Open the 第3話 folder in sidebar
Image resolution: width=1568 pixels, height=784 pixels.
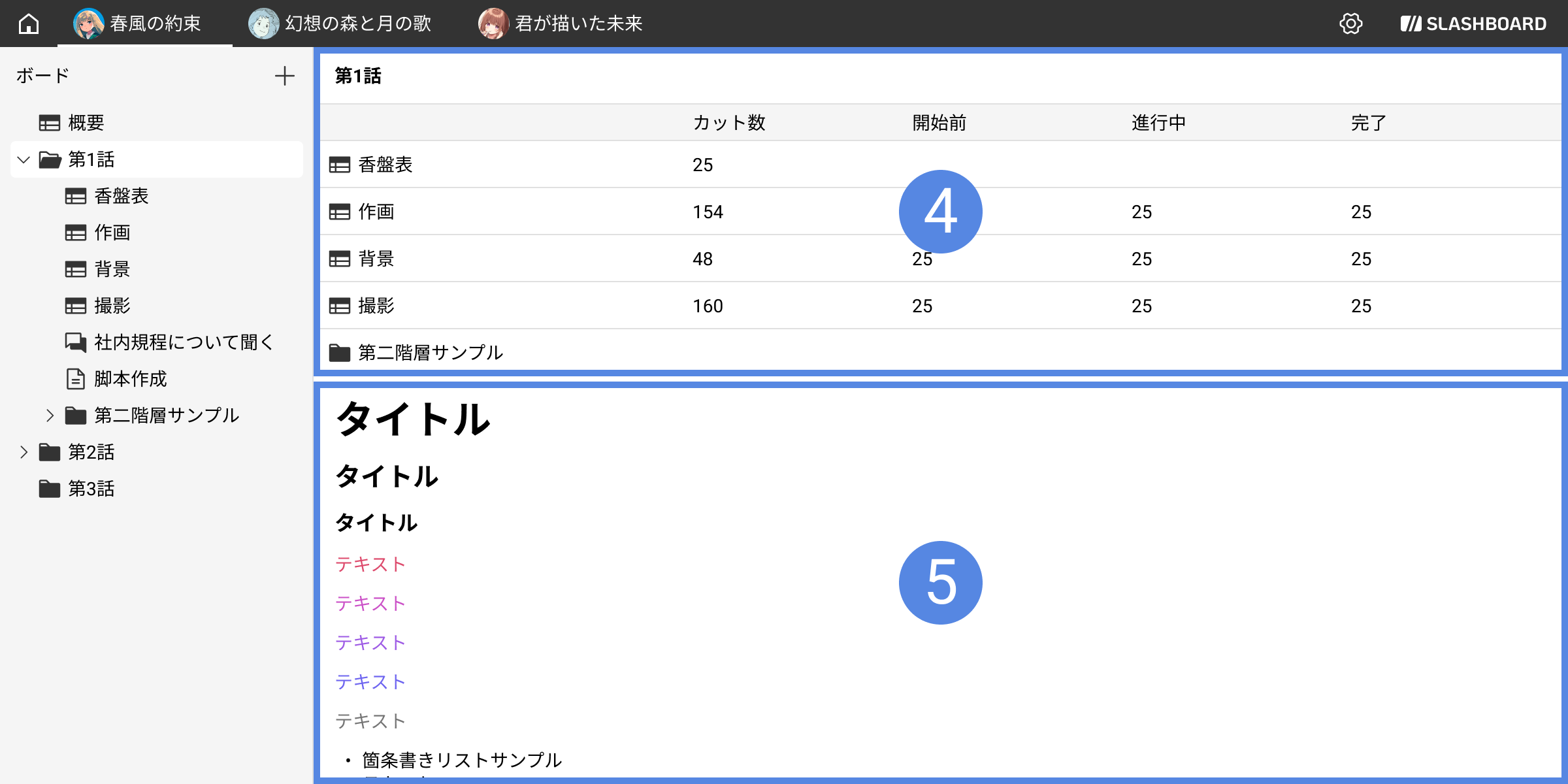91,488
